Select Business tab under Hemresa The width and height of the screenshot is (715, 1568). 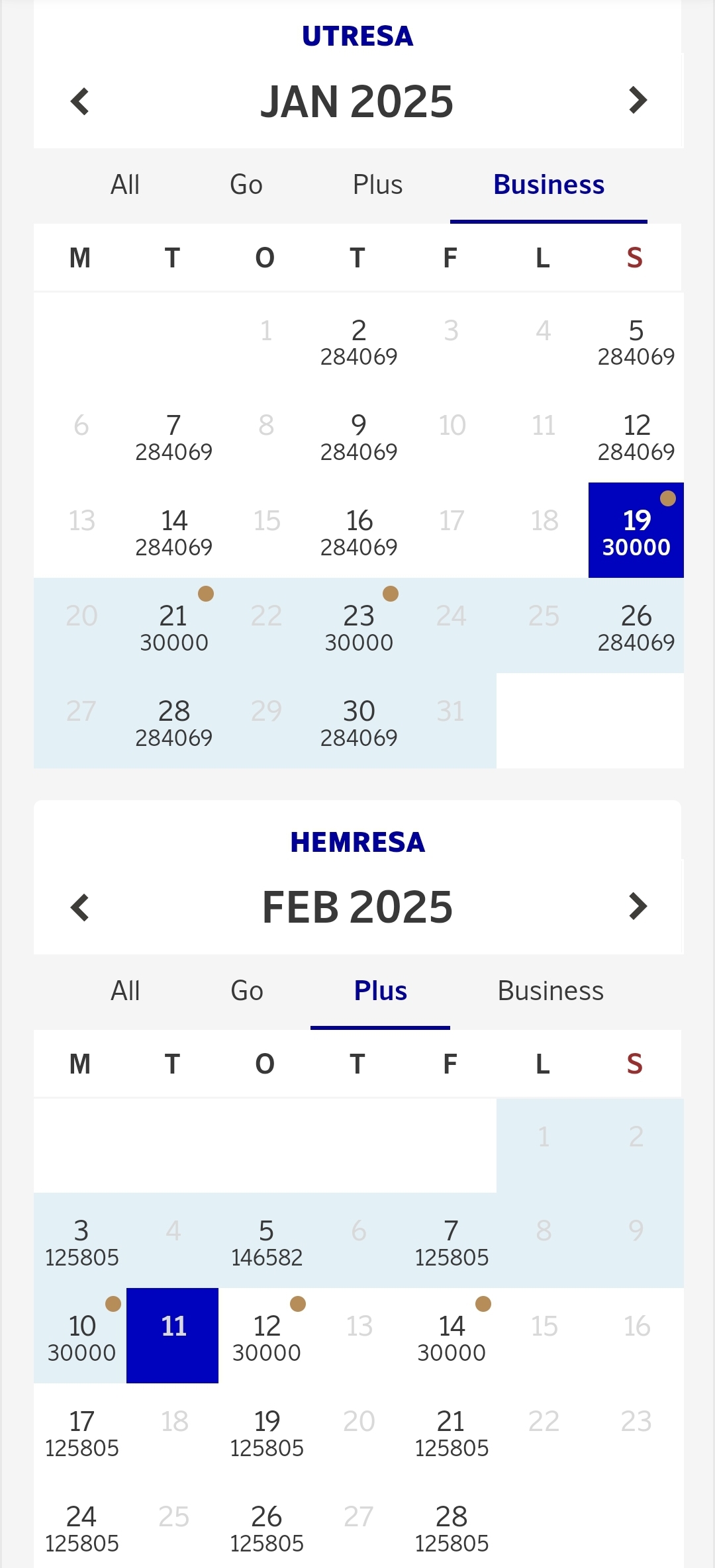pos(550,991)
